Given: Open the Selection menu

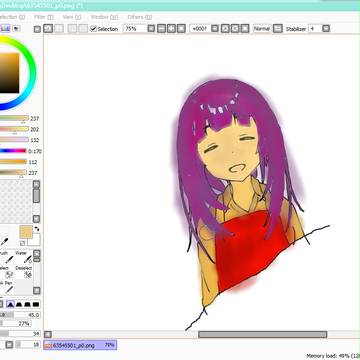Looking at the screenshot, I should [12, 17].
